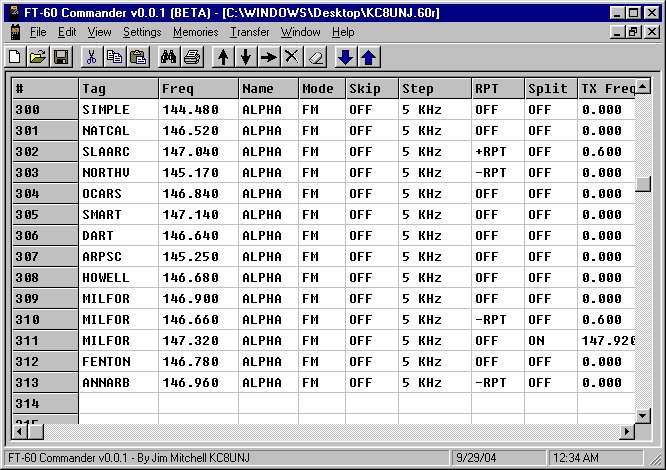Click the vertical scrollbar down arrow
This screenshot has width=666, height=470.
click(x=643, y=415)
